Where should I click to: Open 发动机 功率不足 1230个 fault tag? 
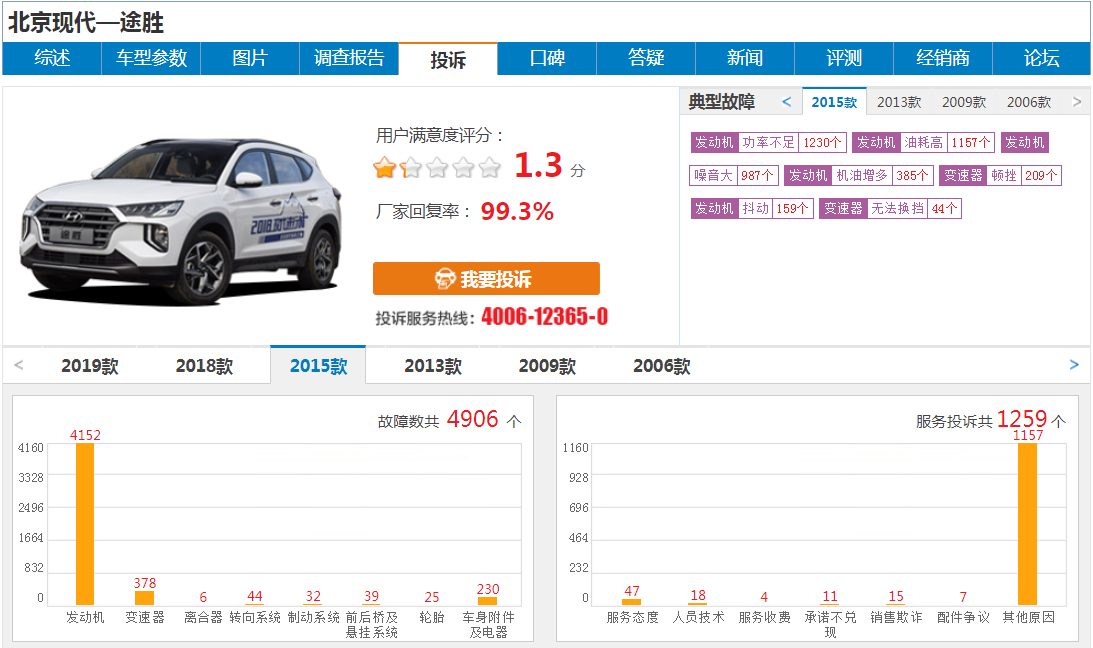point(768,143)
